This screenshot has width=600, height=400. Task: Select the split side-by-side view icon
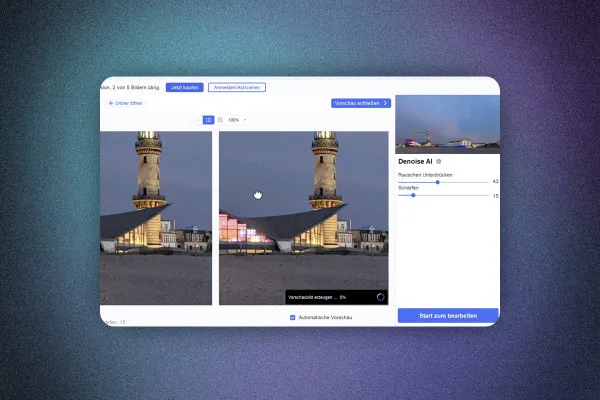[x=208, y=120]
